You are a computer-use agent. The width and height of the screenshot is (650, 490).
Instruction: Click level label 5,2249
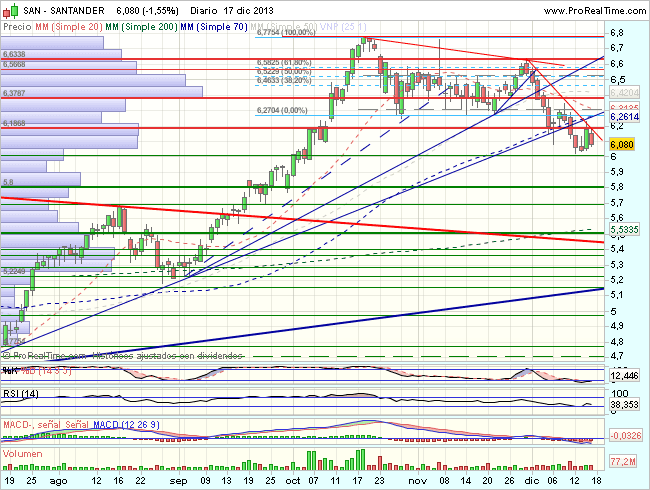pos(14,271)
